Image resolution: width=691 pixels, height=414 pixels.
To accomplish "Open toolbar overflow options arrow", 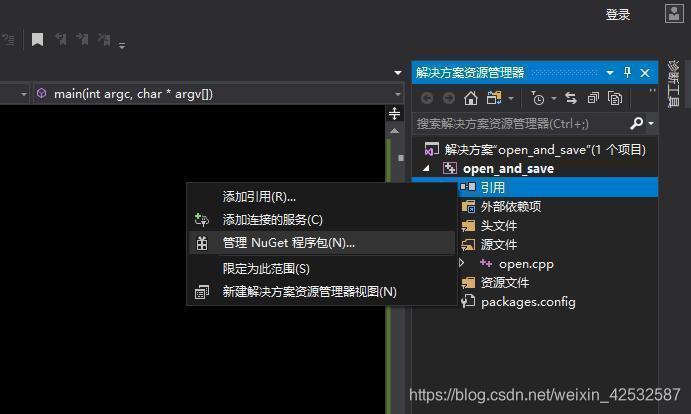I will (x=122, y=45).
